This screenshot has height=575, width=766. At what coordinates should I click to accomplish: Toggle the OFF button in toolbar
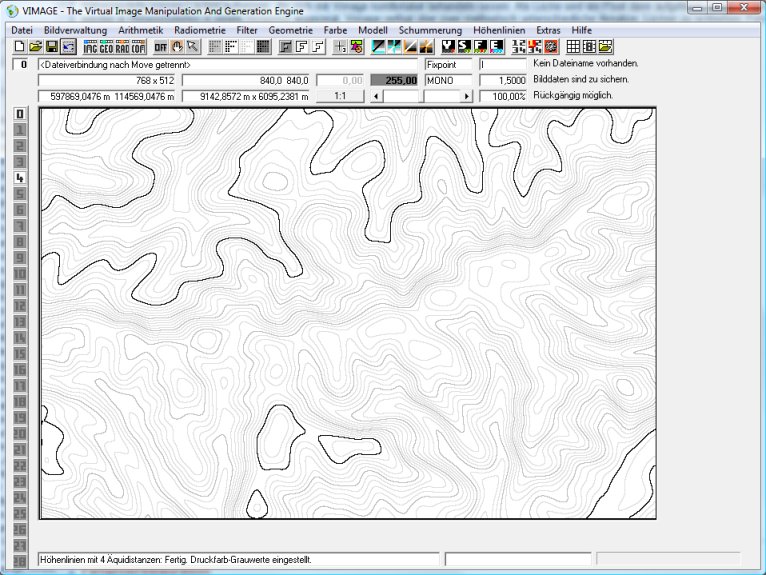pos(160,47)
